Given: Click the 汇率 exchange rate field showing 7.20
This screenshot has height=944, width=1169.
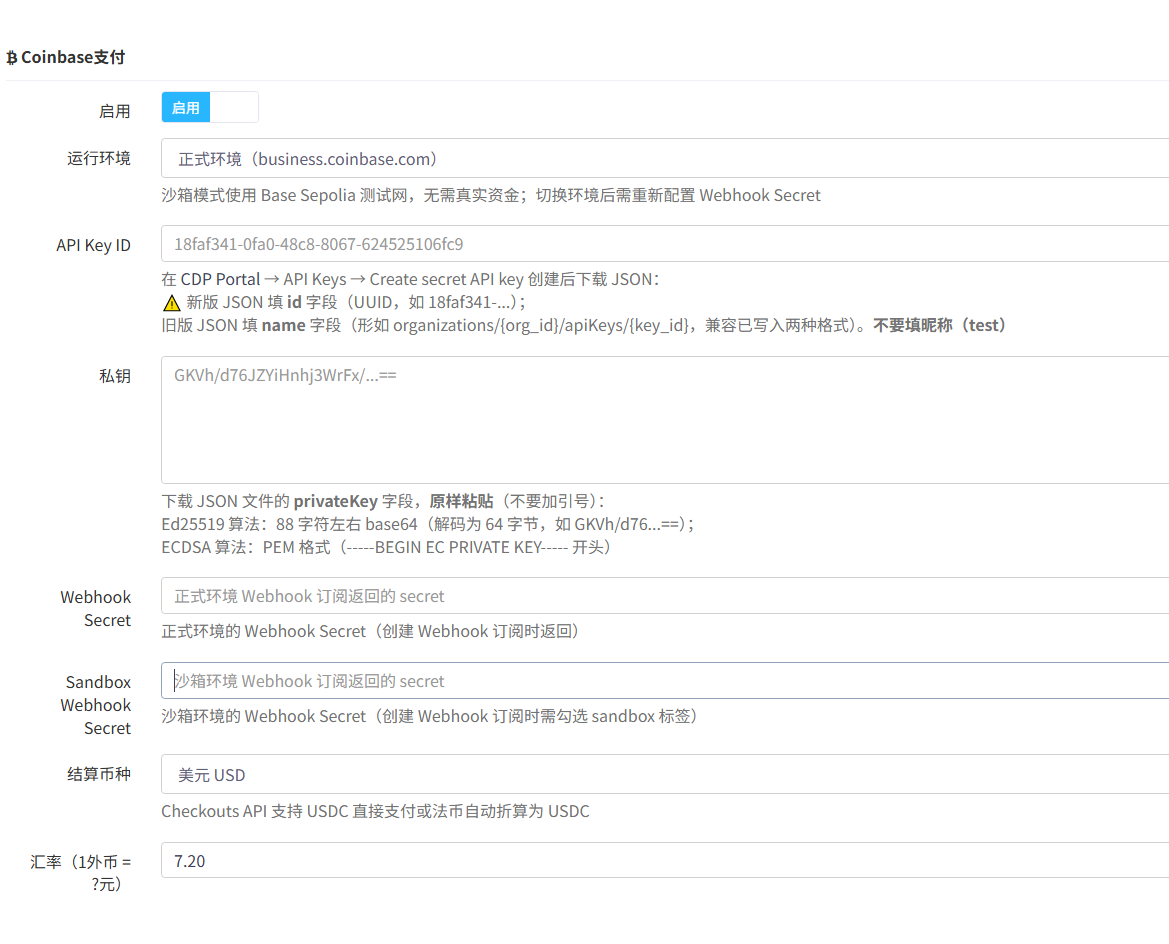Looking at the screenshot, I should [665, 860].
